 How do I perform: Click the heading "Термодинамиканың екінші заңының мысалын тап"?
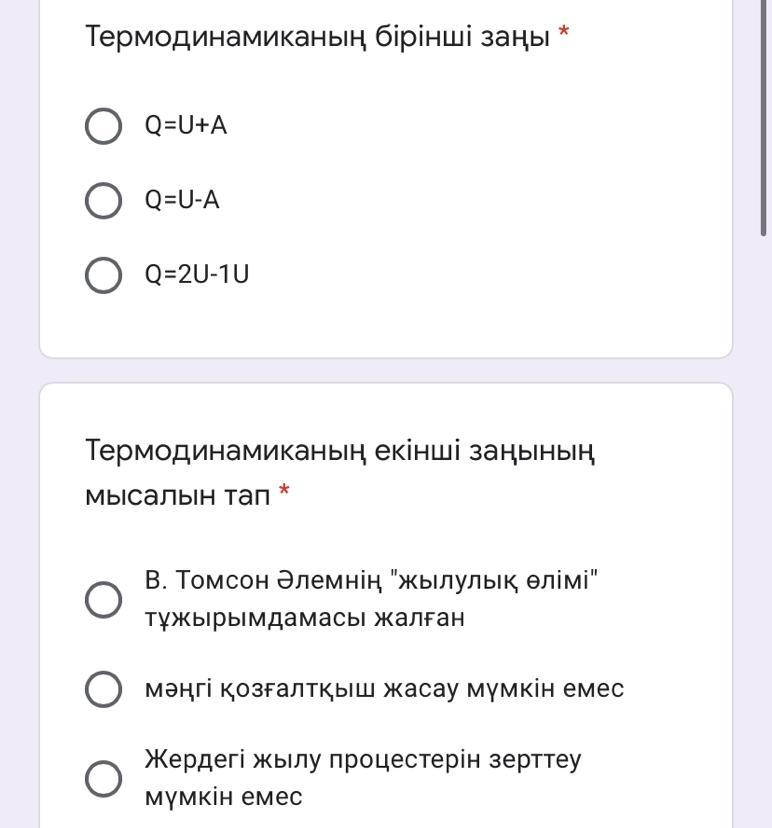pyautogui.click(x=340, y=451)
